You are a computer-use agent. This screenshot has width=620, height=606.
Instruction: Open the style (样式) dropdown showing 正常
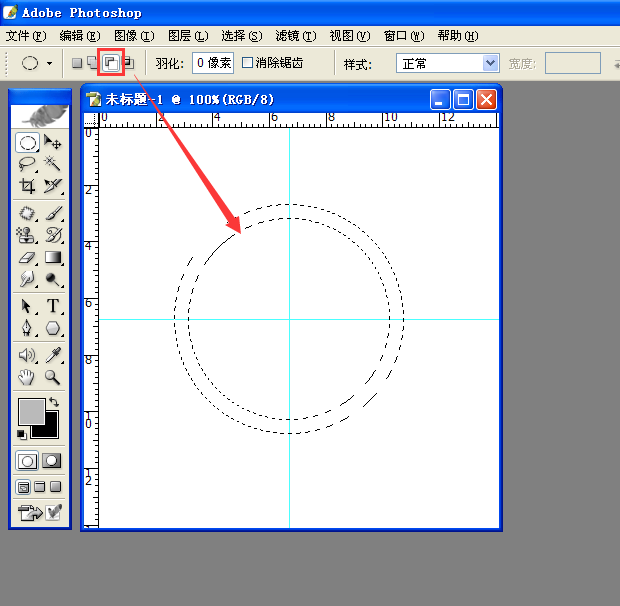448,63
